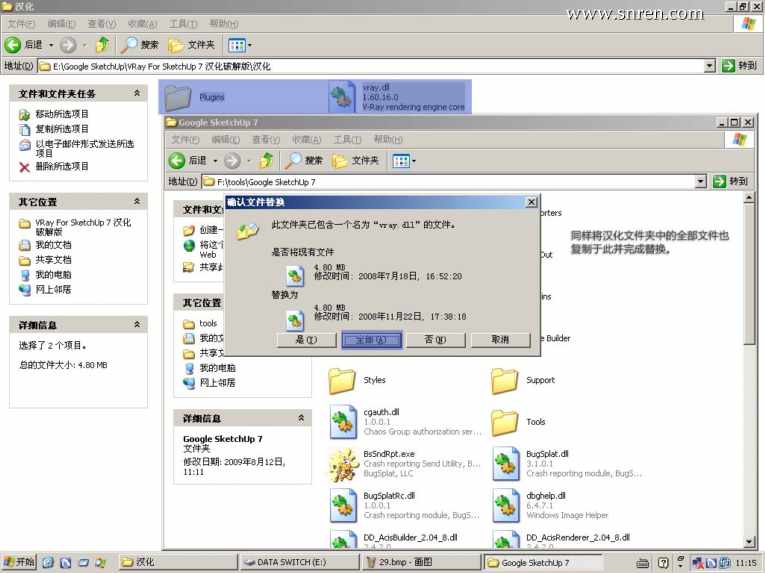Click 移动所选项目 (move selected items) task
This screenshot has height=573, width=765.
pyautogui.click(x=62, y=114)
